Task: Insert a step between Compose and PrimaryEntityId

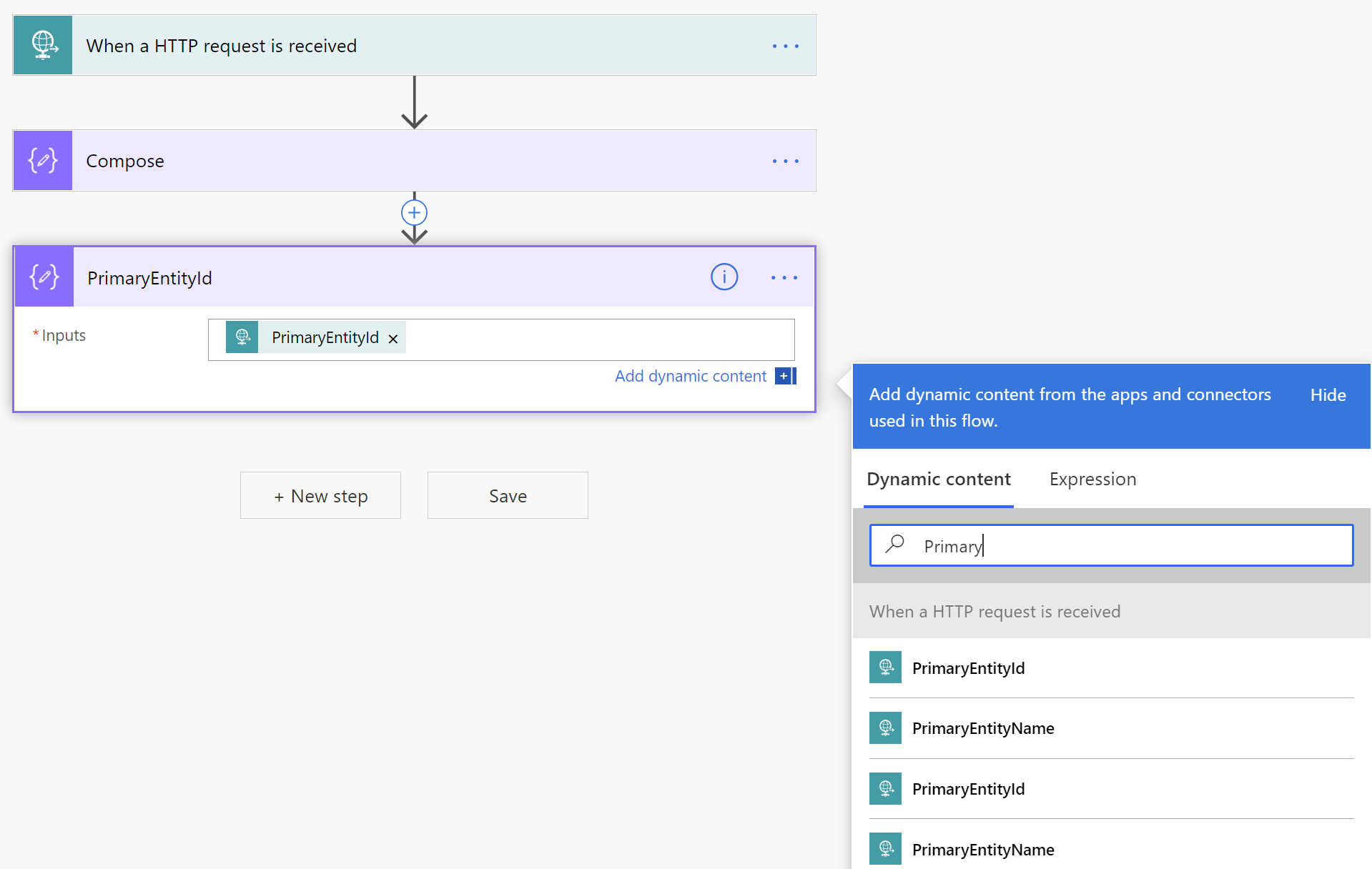Action: 414,212
